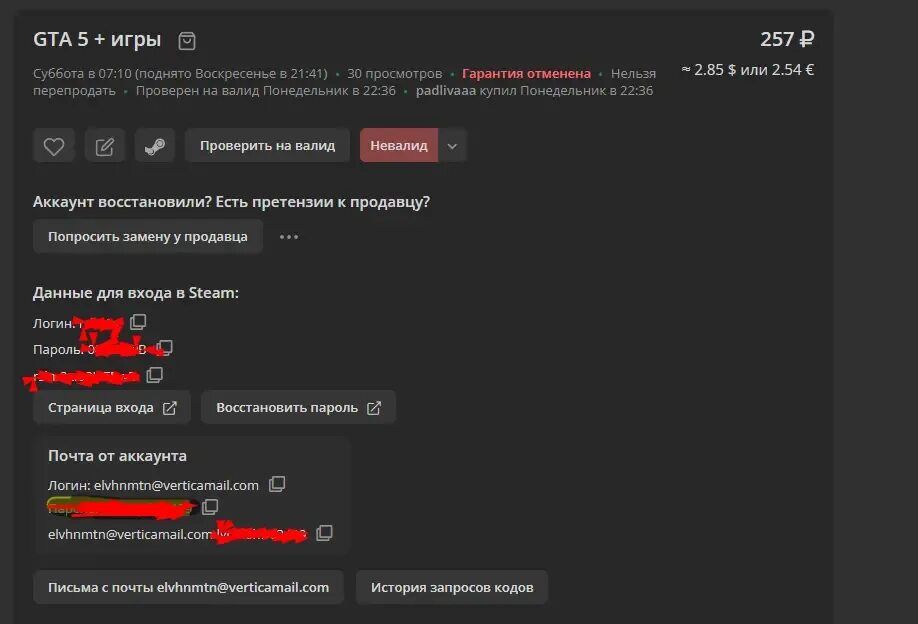Screen dimensions: 918x624
Task: Copy the email account password
Action: 210,507
